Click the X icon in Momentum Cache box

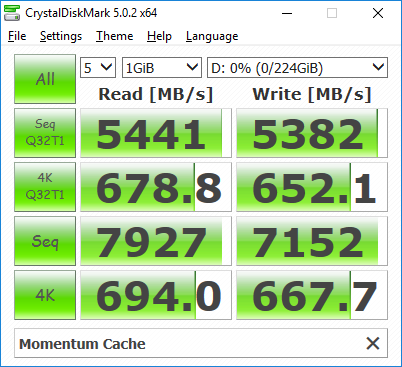click(x=373, y=343)
